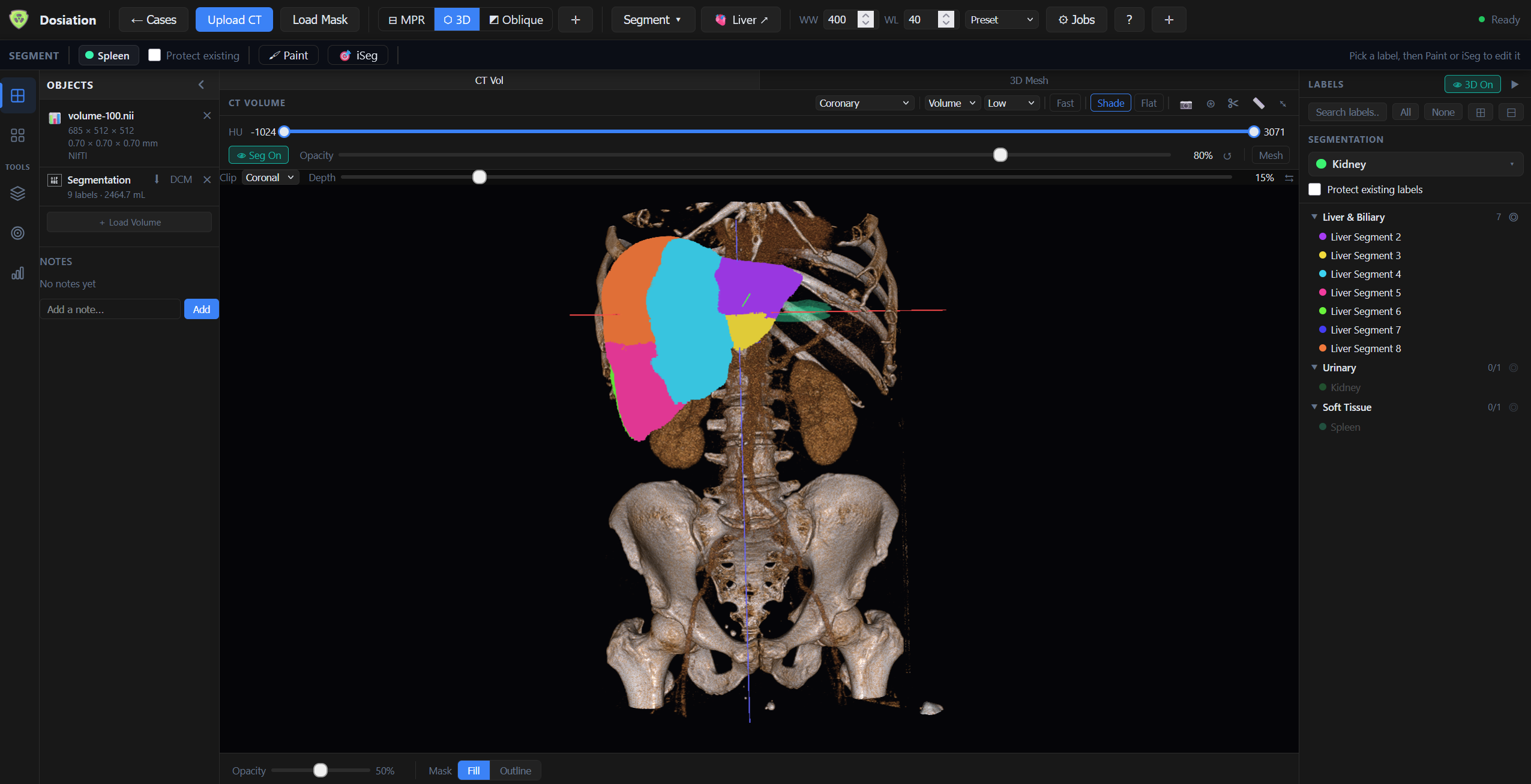Viewport: 1531px width, 784px height.
Task: Open the Volume render type dropdown
Action: coord(952,103)
